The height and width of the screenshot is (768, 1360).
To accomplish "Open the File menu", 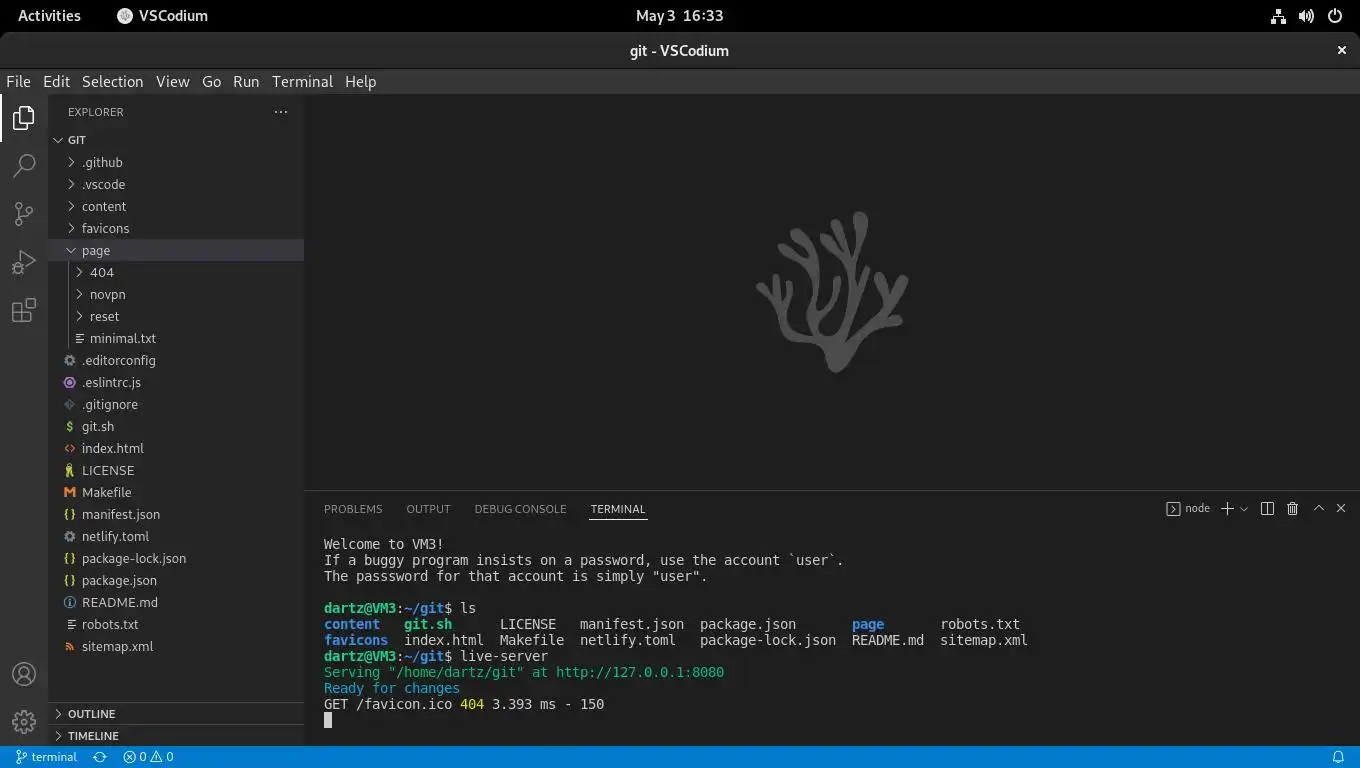I will [19, 82].
